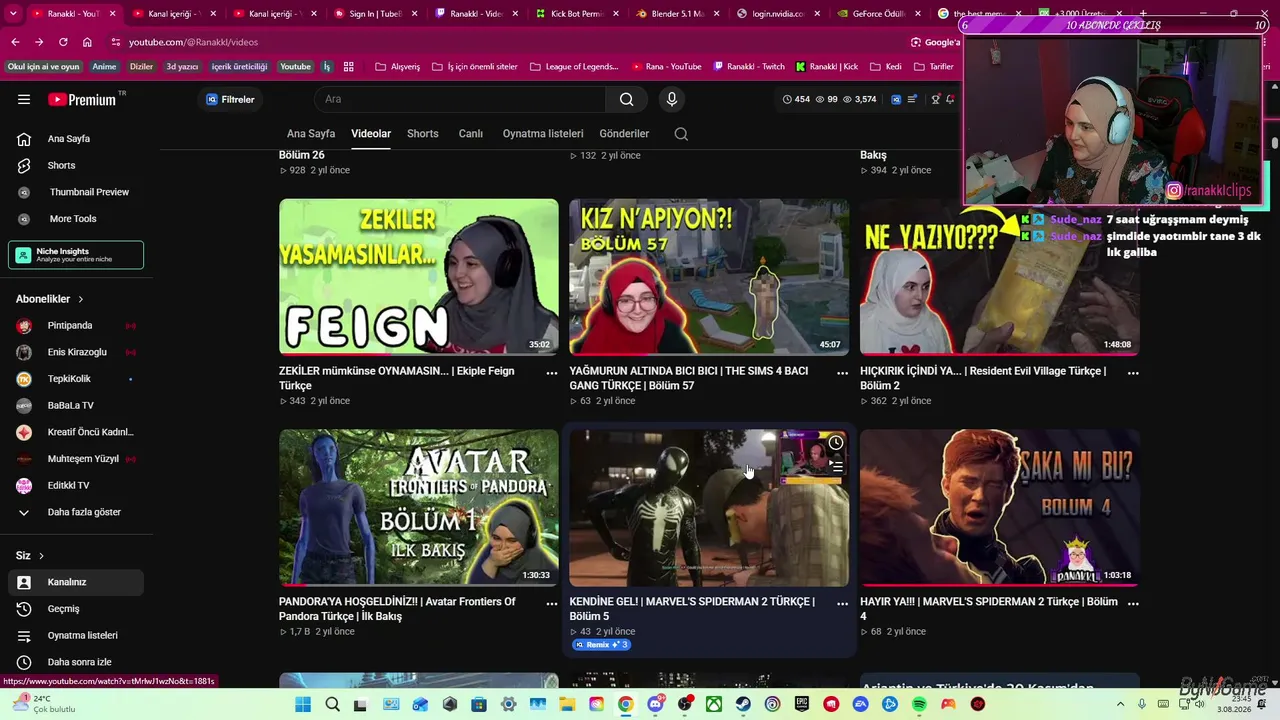Open İş için önemli siteler folder
This screenshot has height=720, width=1280.
click(475, 66)
